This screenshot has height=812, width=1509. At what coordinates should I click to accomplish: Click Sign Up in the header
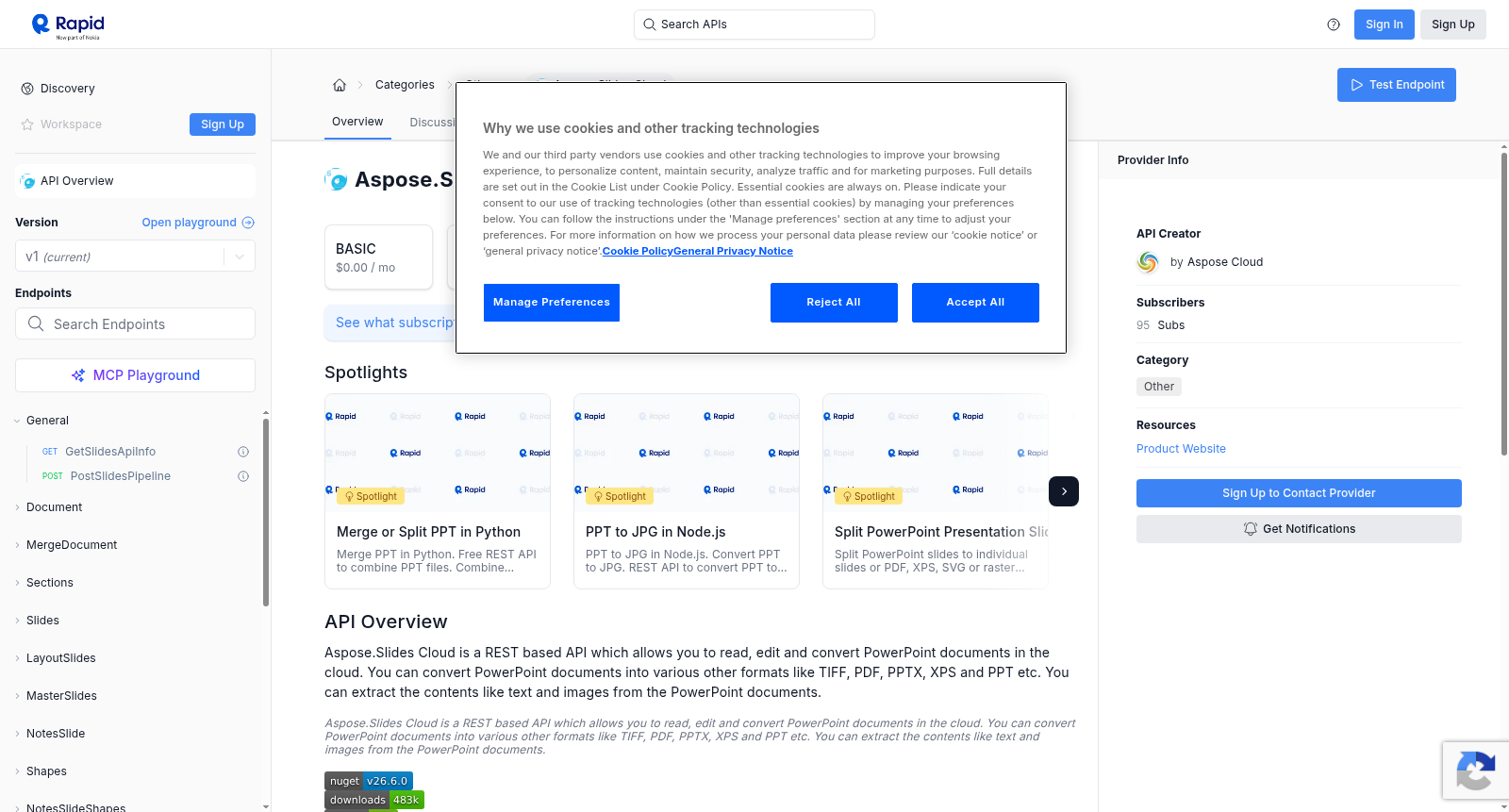coord(1453,25)
